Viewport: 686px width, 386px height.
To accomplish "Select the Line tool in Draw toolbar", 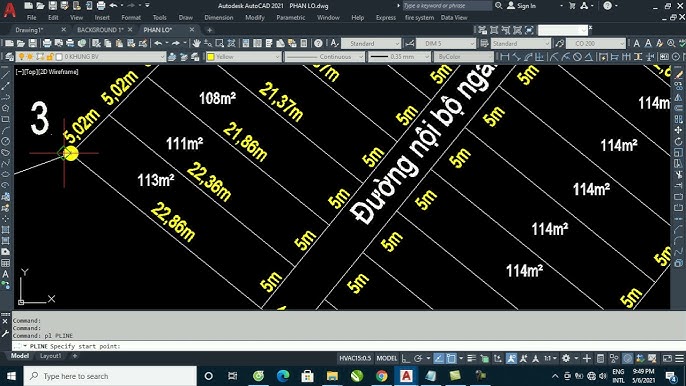I will tap(5, 75).
